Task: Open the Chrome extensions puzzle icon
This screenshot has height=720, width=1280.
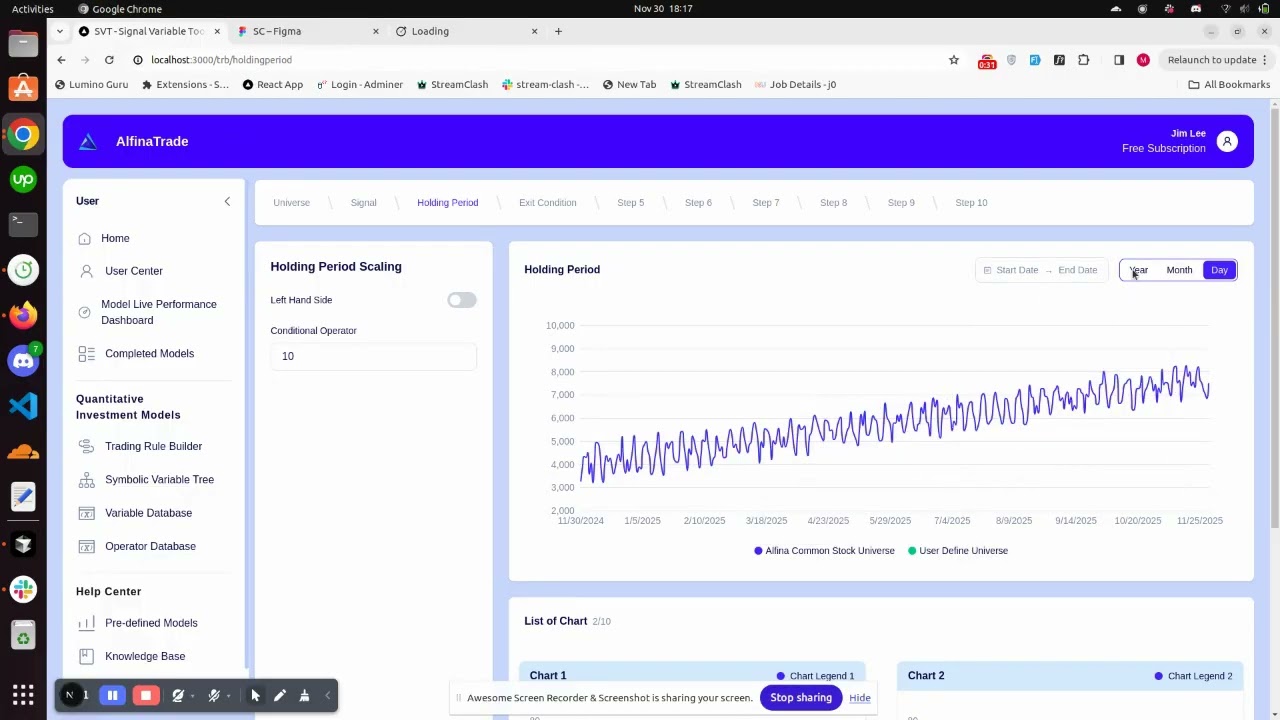Action: (x=1084, y=60)
